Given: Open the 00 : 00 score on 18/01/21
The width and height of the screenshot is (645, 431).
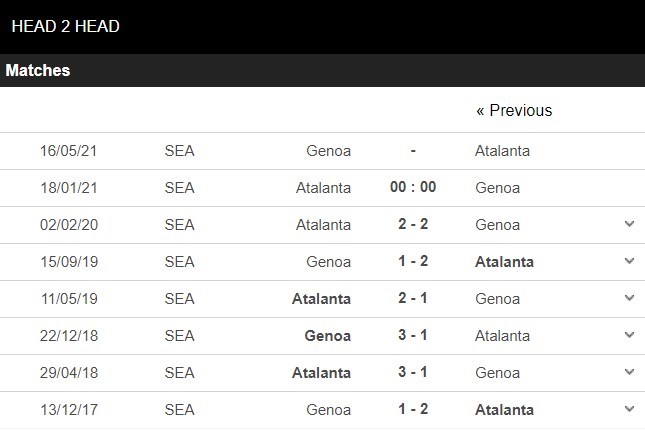Looking at the screenshot, I should (x=413, y=187).
